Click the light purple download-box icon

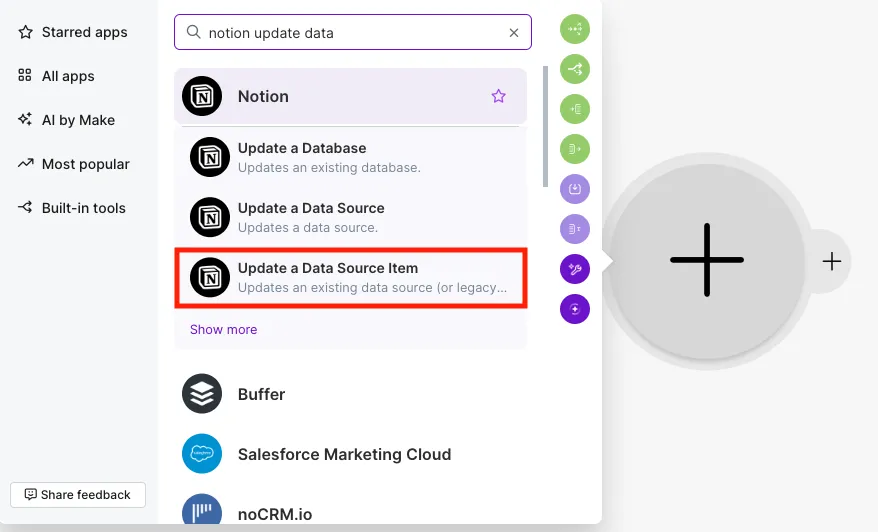(x=575, y=189)
